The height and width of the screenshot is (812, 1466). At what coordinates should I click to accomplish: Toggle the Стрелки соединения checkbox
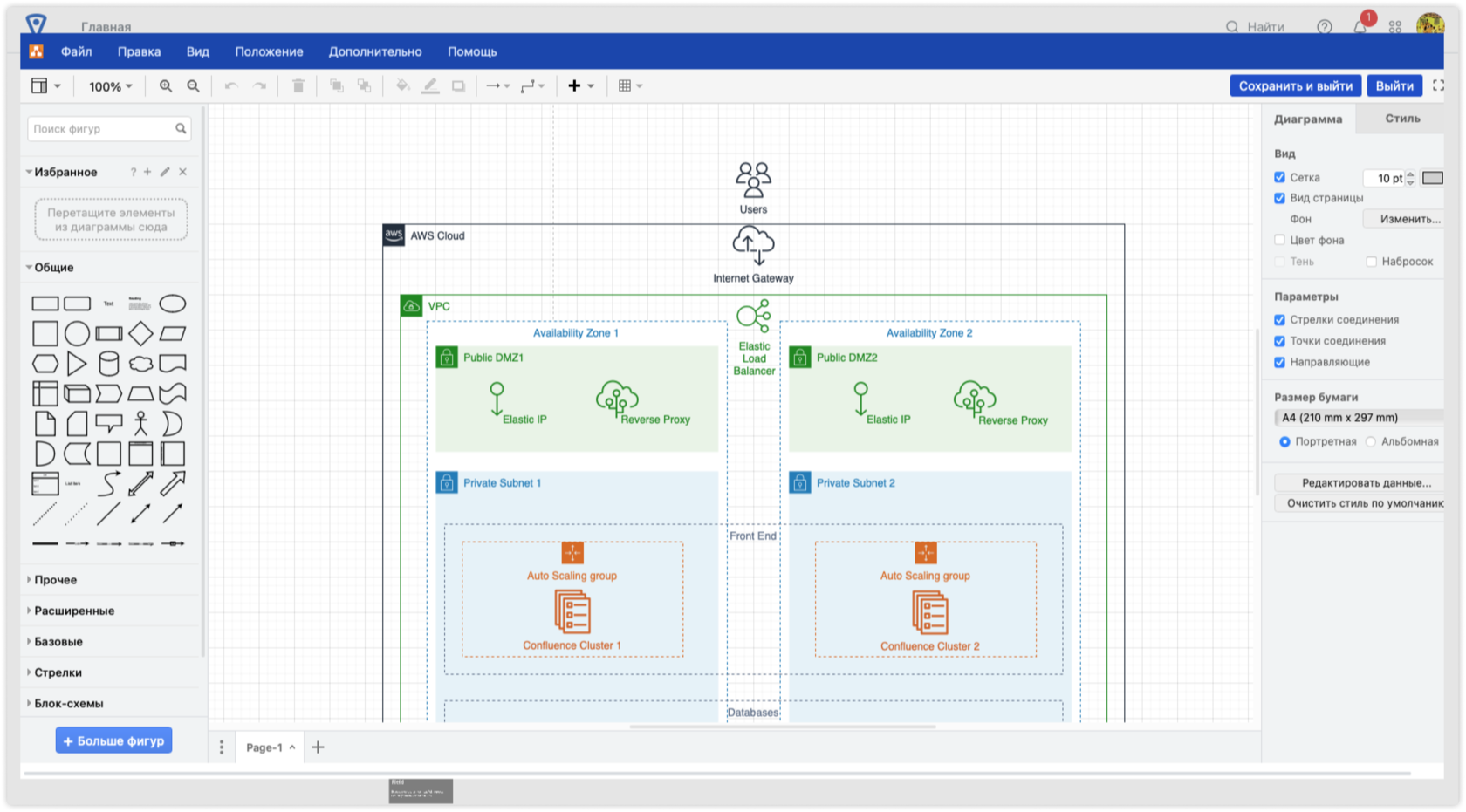point(1279,320)
